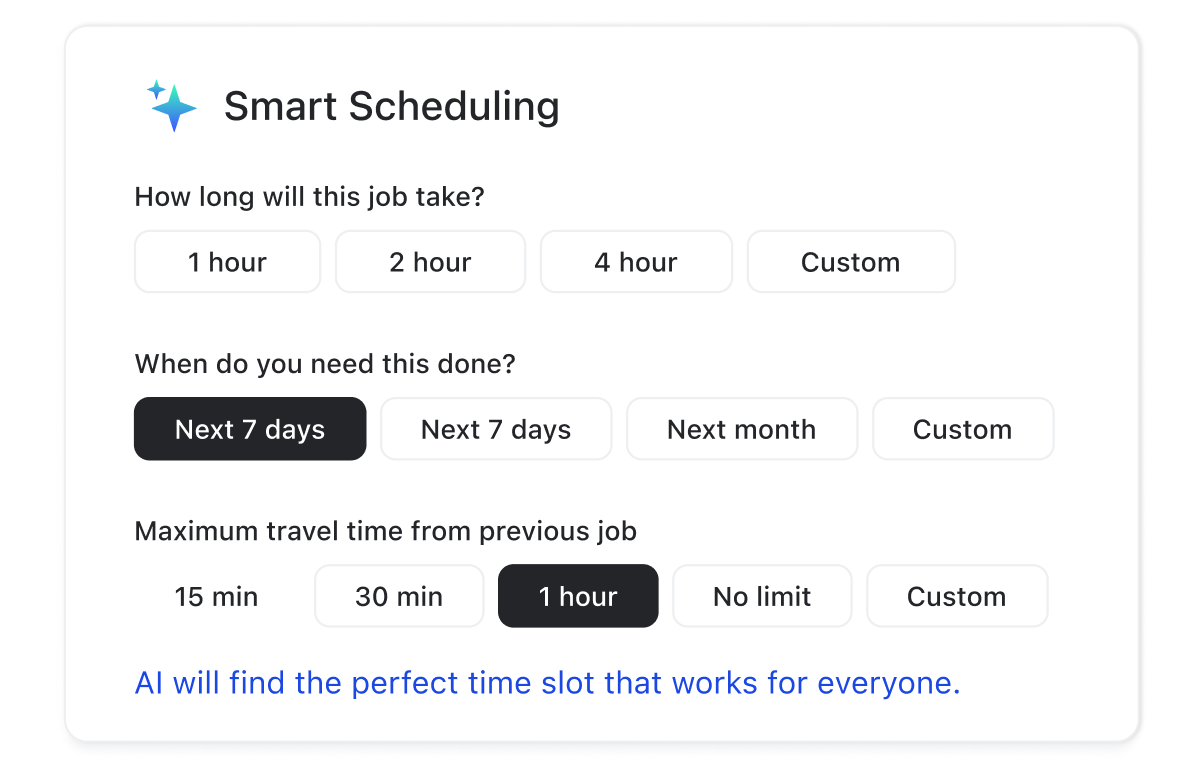Click the Smart Scheduling heading text

tap(392, 106)
